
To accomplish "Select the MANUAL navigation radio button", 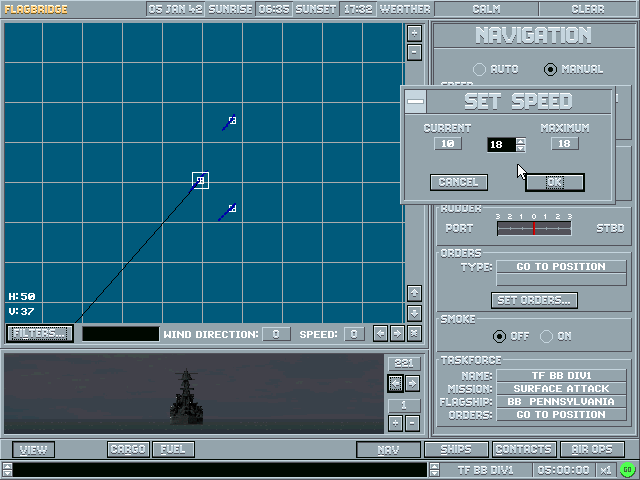I will tap(550, 69).
